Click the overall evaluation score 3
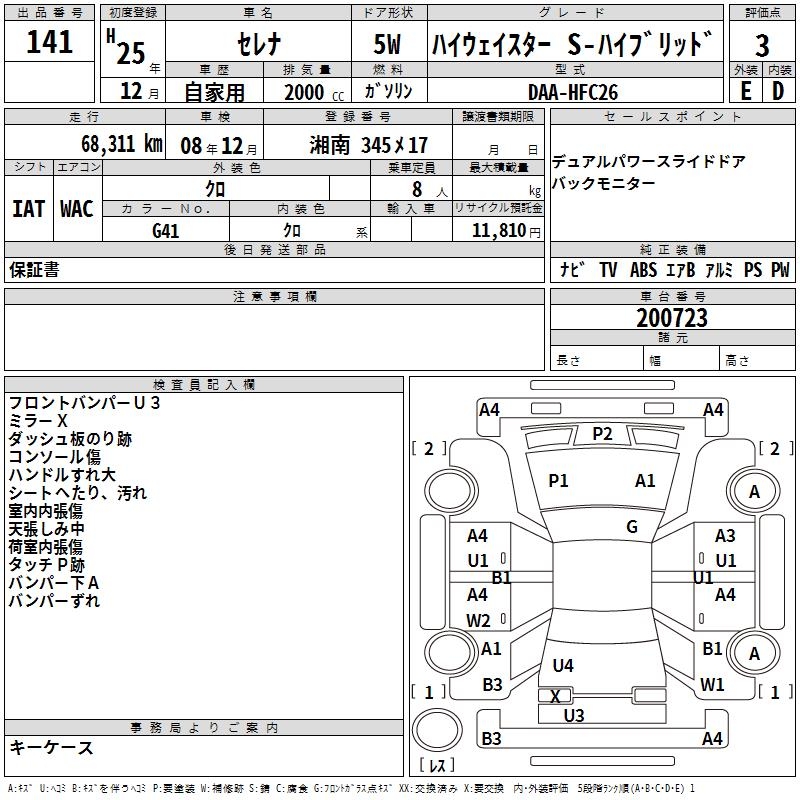The image size is (800, 800). (x=762, y=45)
